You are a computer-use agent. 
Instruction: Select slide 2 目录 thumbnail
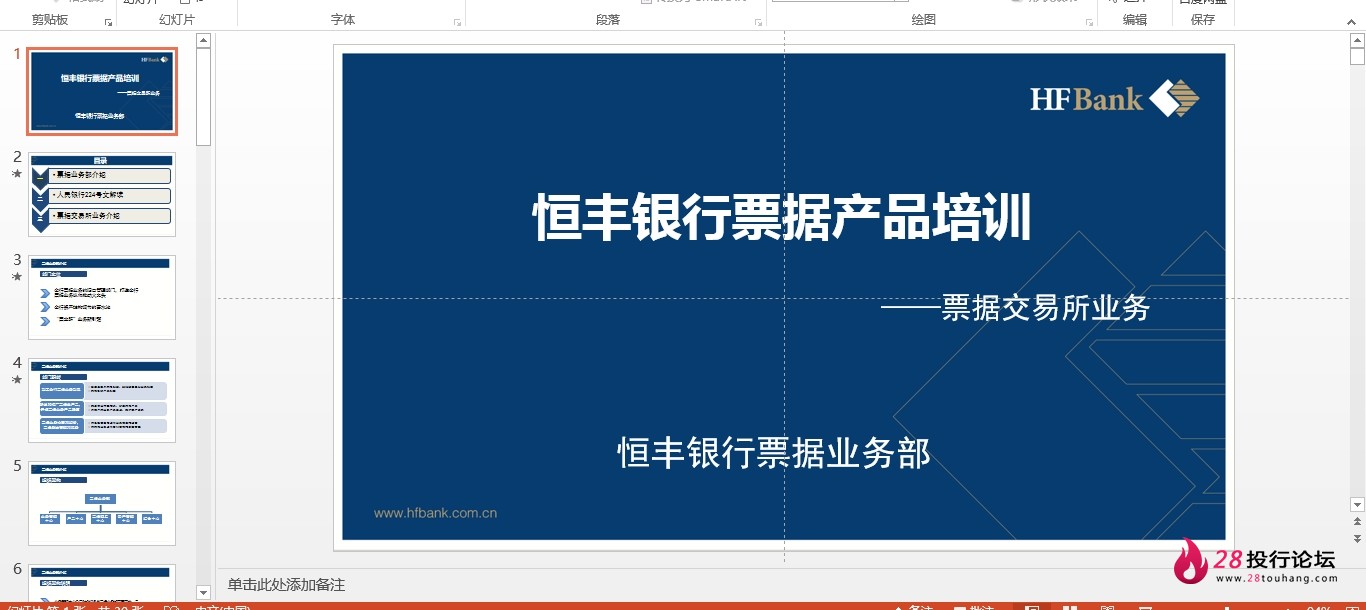[x=102, y=194]
